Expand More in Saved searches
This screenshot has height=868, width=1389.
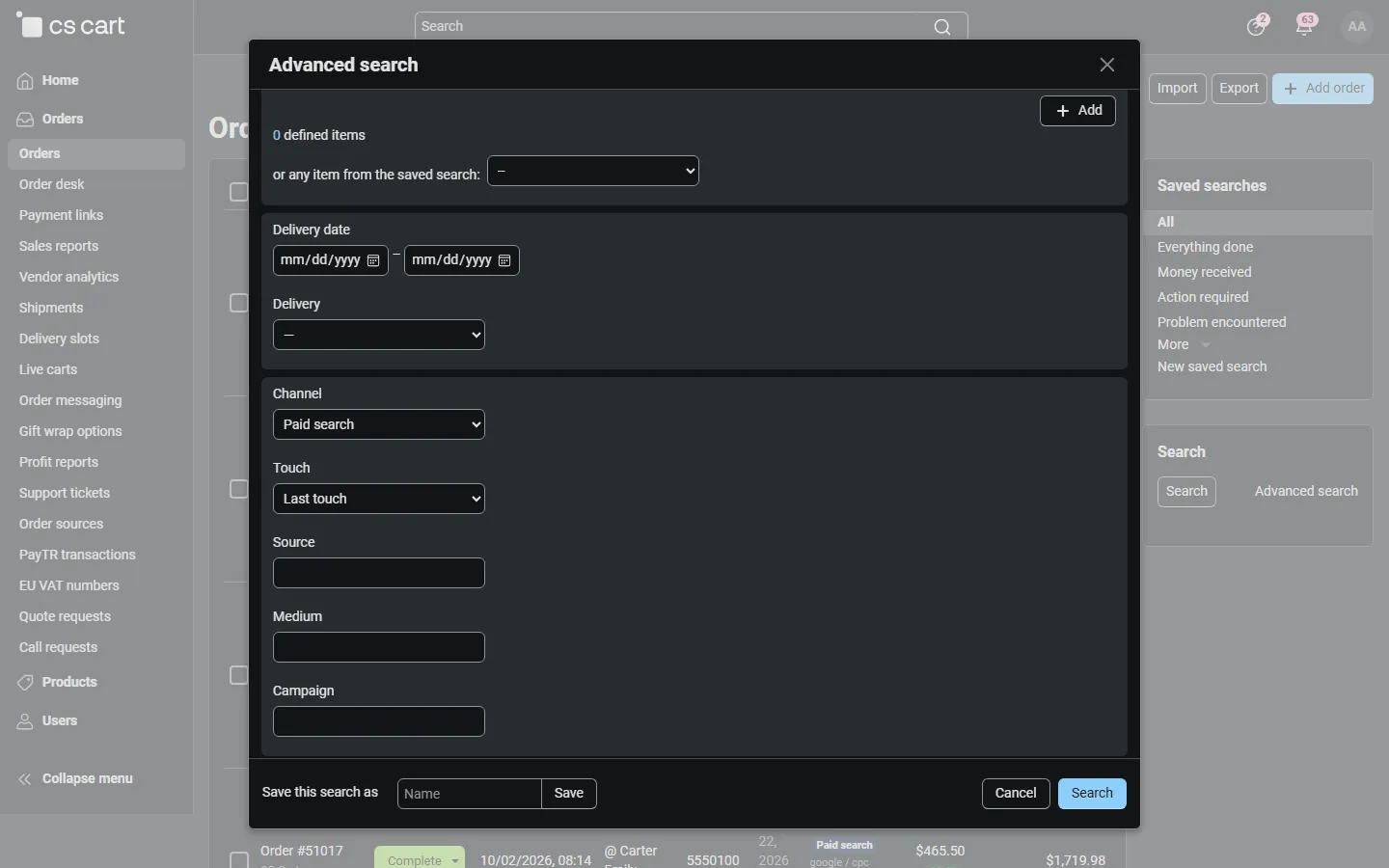pyautogui.click(x=1184, y=344)
